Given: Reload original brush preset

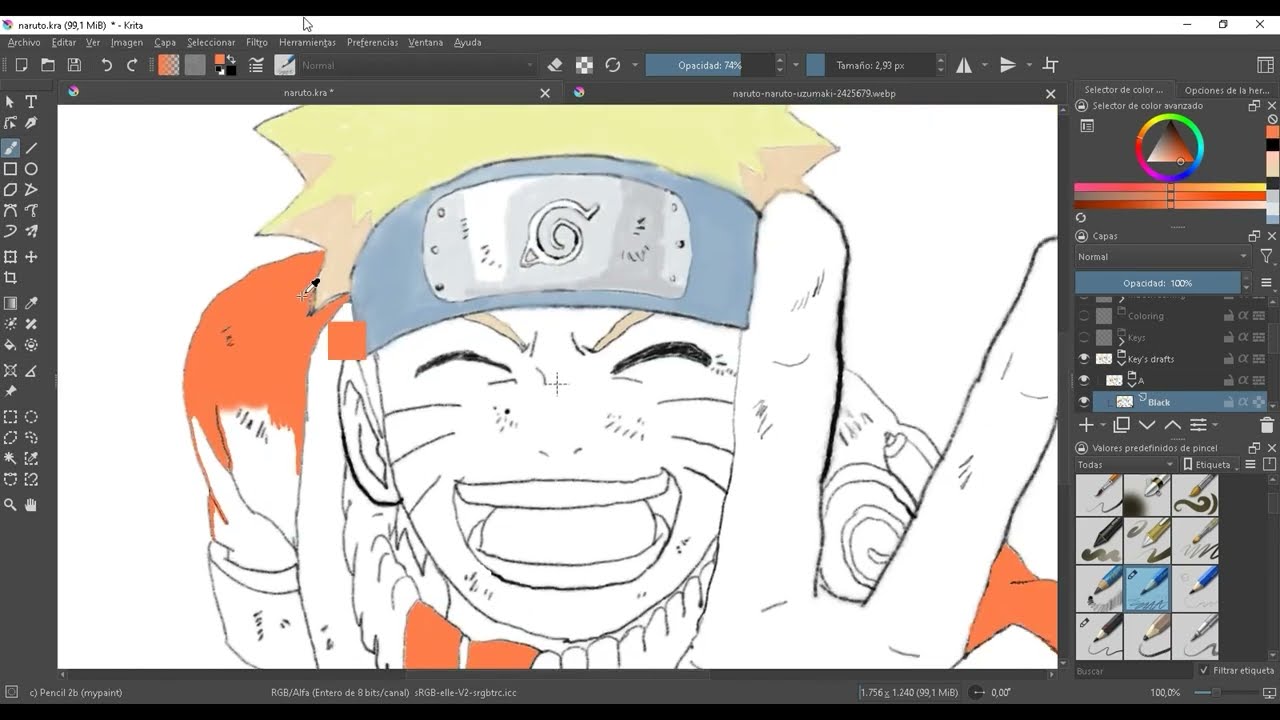Looking at the screenshot, I should pyautogui.click(x=613, y=65).
